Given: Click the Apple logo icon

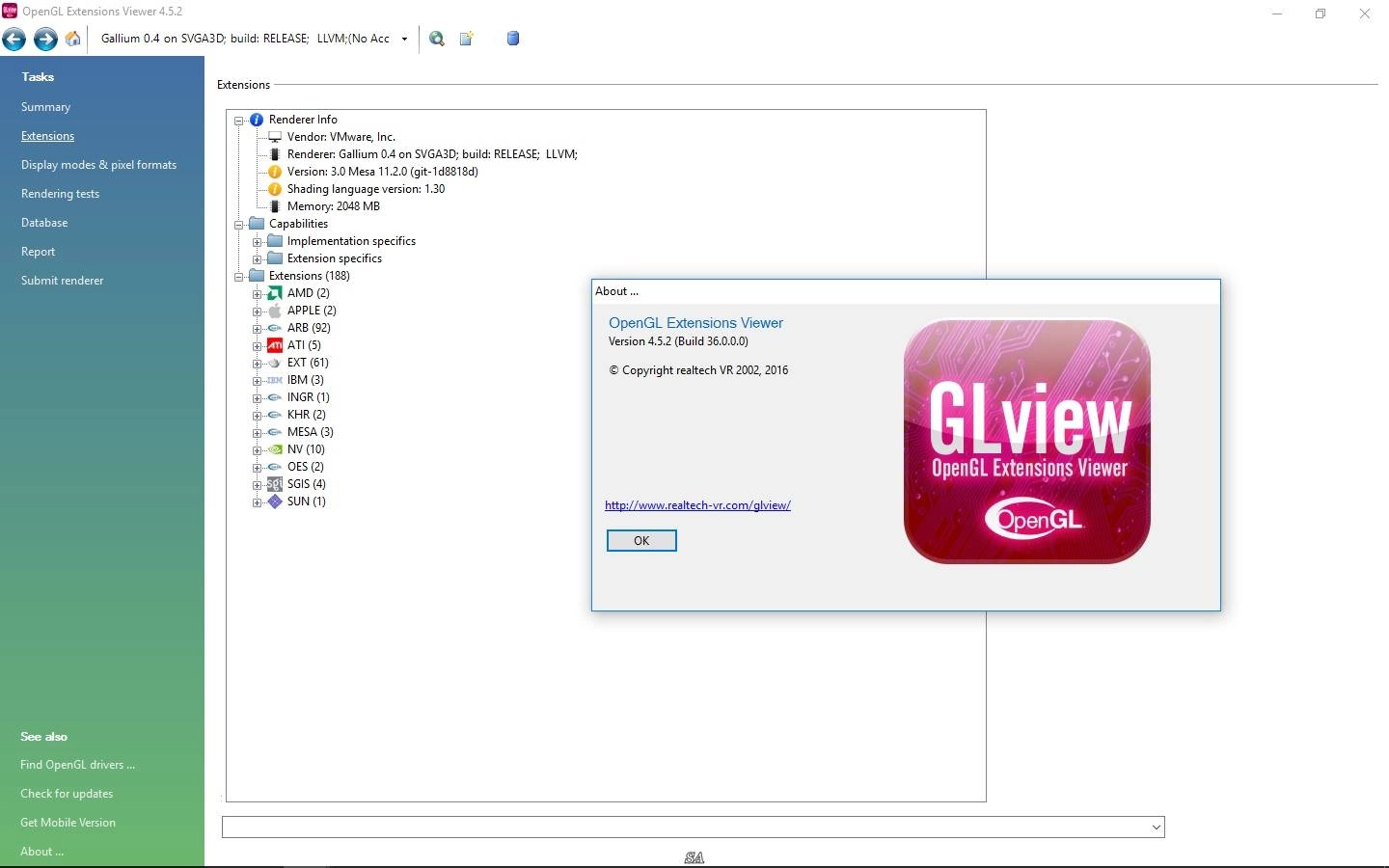Looking at the screenshot, I should 275,311.
